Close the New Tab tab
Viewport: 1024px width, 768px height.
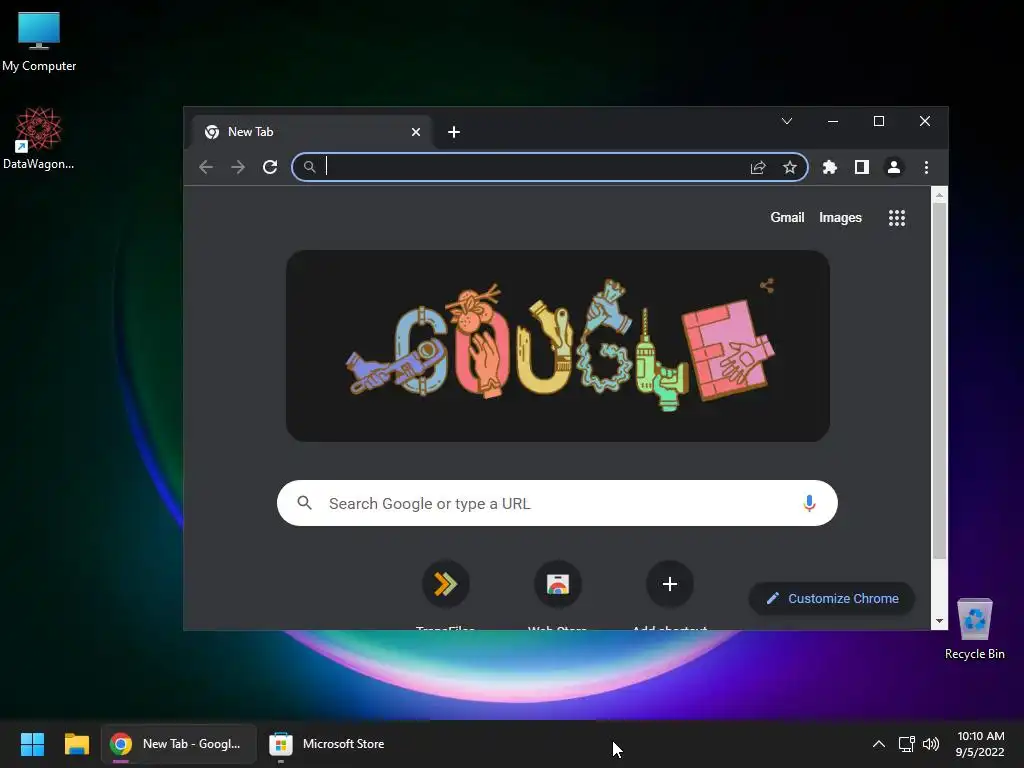coord(416,132)
